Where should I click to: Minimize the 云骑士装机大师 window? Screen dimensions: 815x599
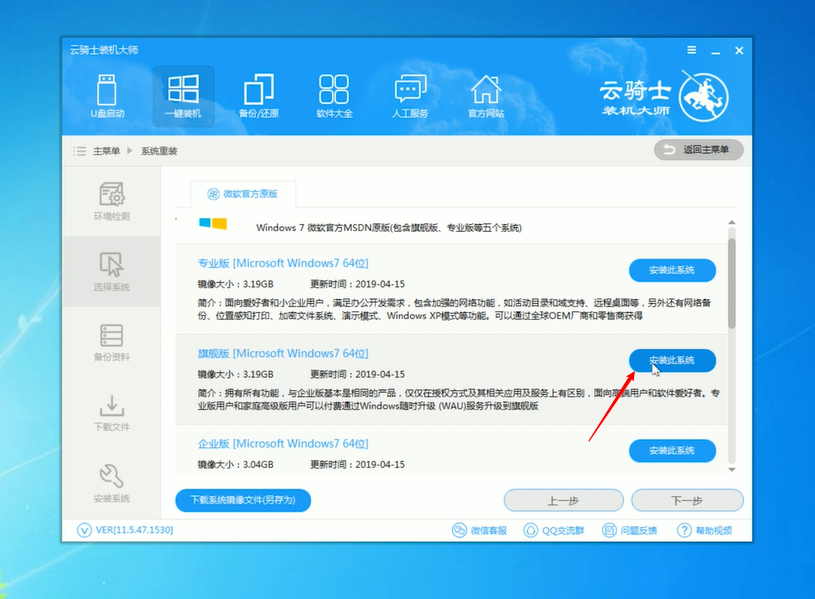(x=716, y=51)
